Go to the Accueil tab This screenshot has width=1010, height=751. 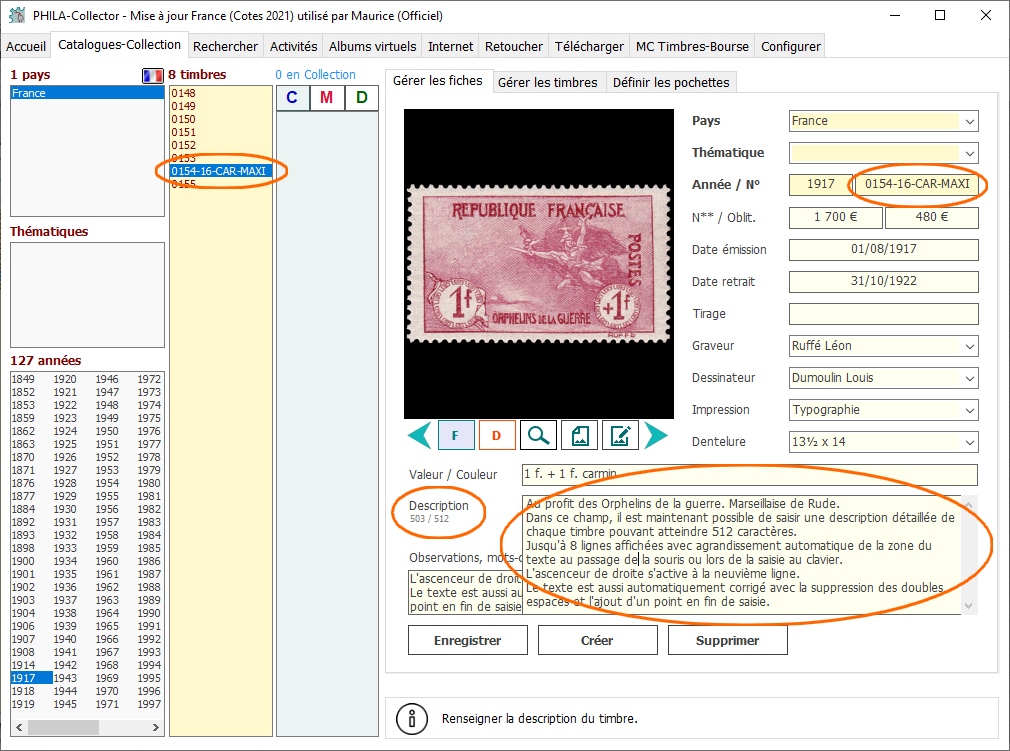(x=26, y=46)
